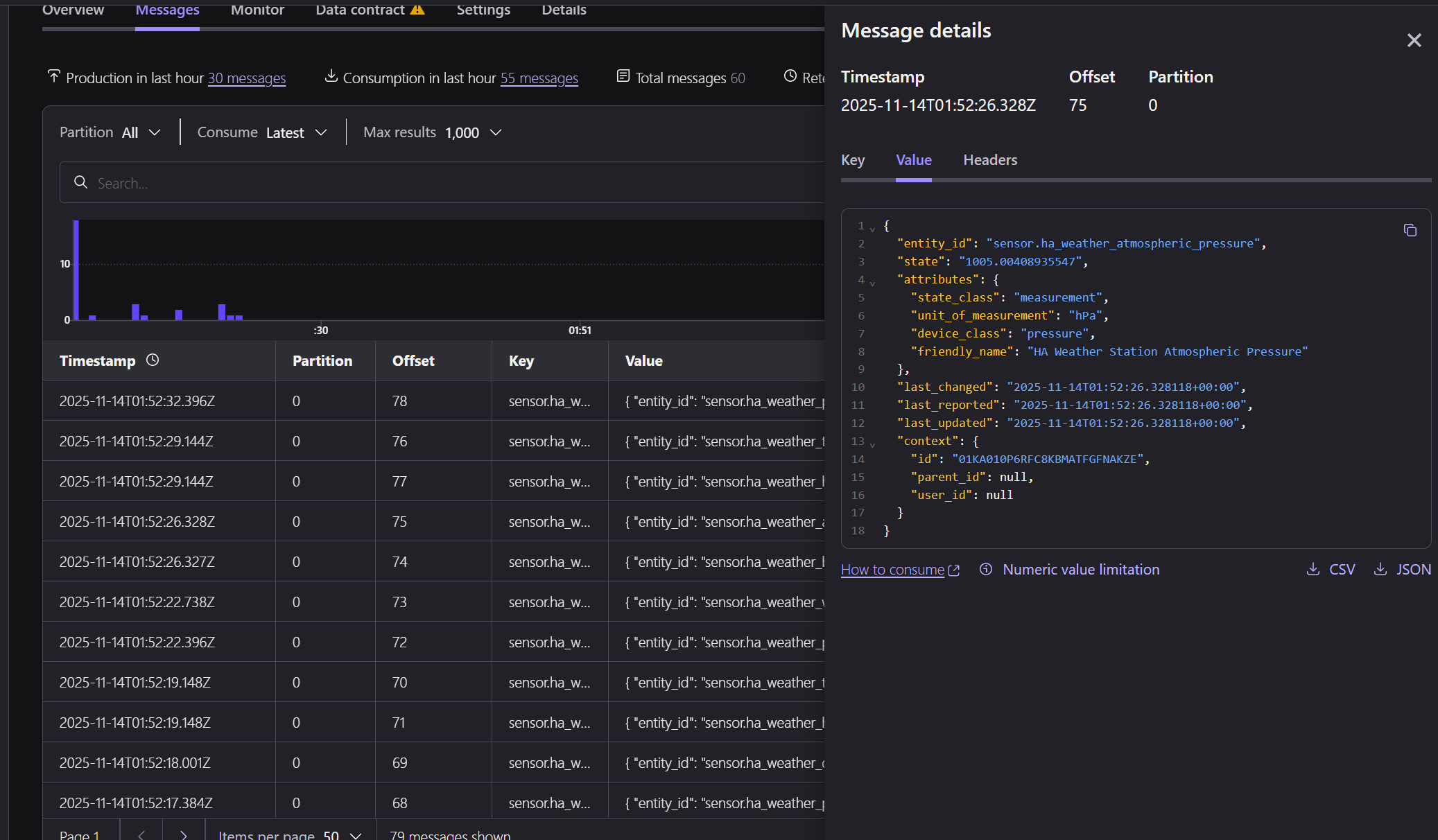Click the Total messages icon
Image resolution: width=1438 pixels, height=840 pixels.
click(x=623, y=76)
